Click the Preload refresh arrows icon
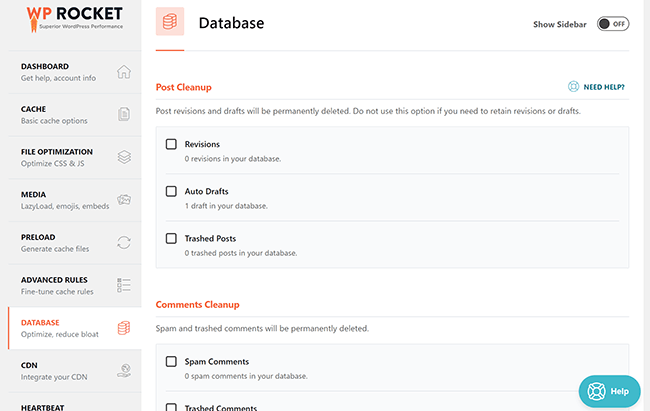Image resolution: width=650 pixels, height=411 pixels. pyautogui.click(x=124, y=242)
